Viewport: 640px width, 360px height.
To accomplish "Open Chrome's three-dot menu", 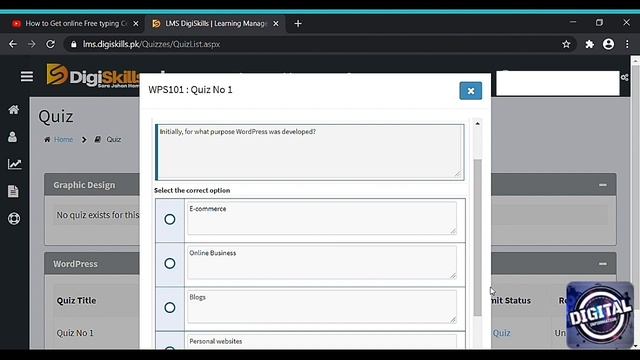I will [x=627, y=44].
